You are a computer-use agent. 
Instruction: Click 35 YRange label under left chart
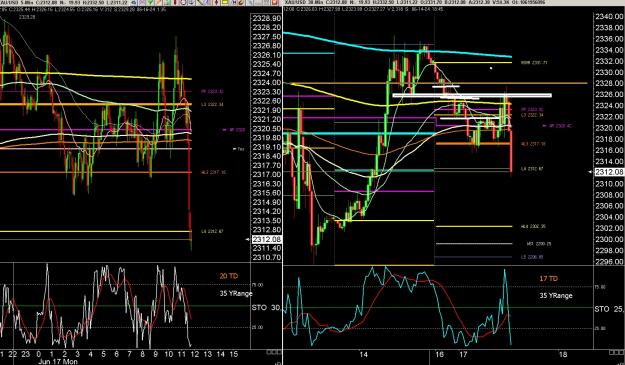236,294
